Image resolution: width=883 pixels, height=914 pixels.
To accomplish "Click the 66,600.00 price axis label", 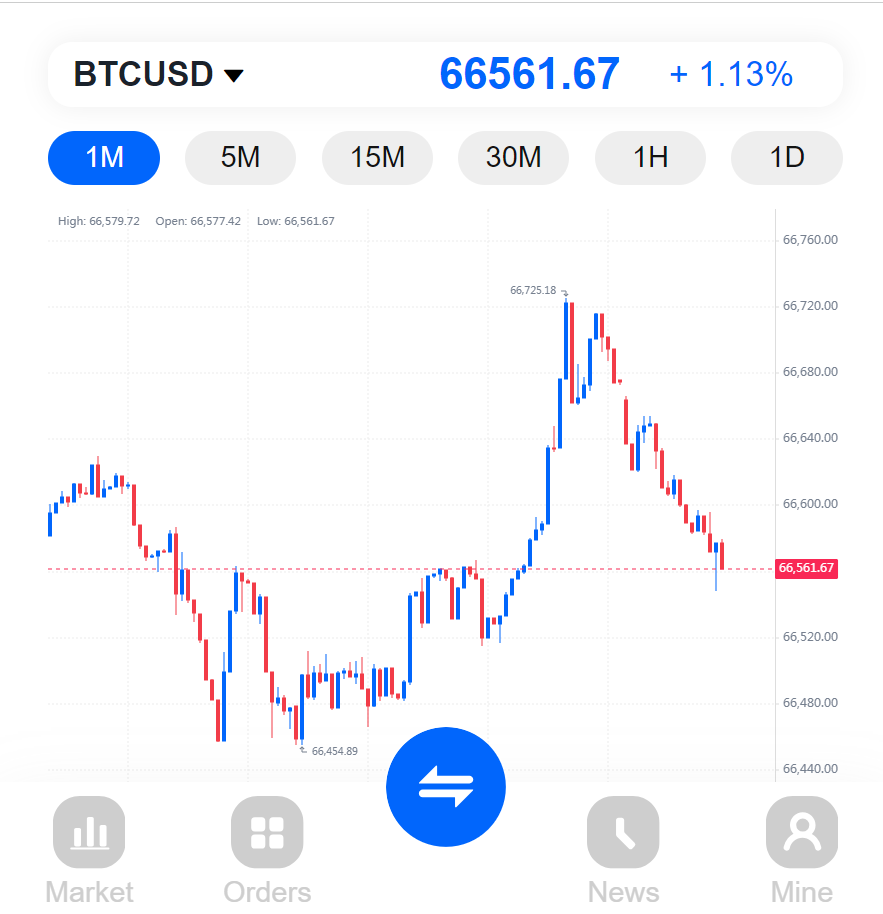I will tap(810, 504).
